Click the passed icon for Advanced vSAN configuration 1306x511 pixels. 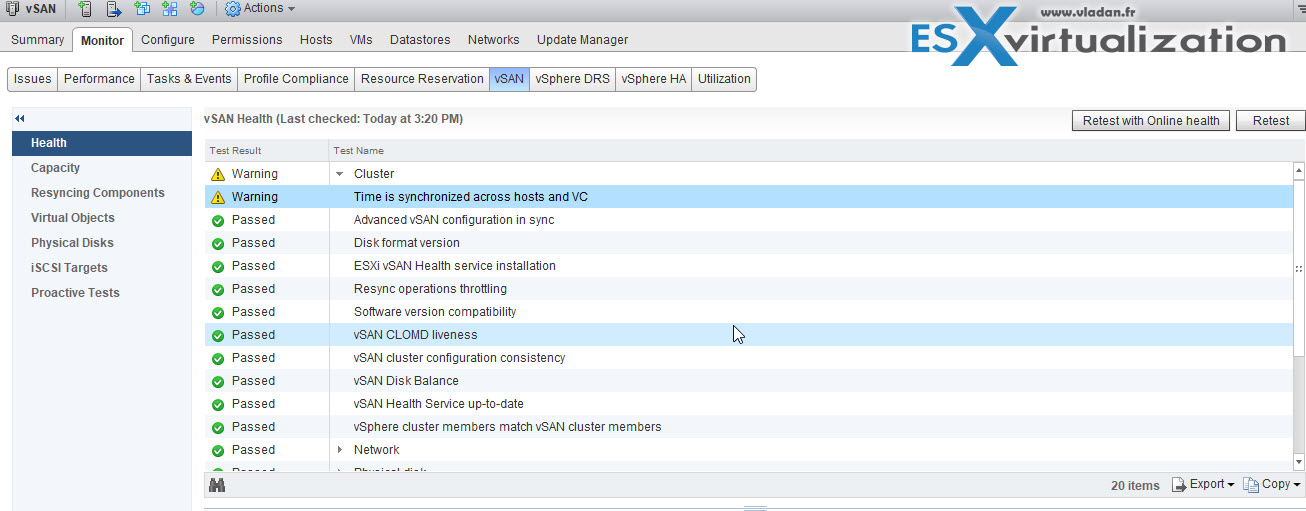(x=218, y=220)
